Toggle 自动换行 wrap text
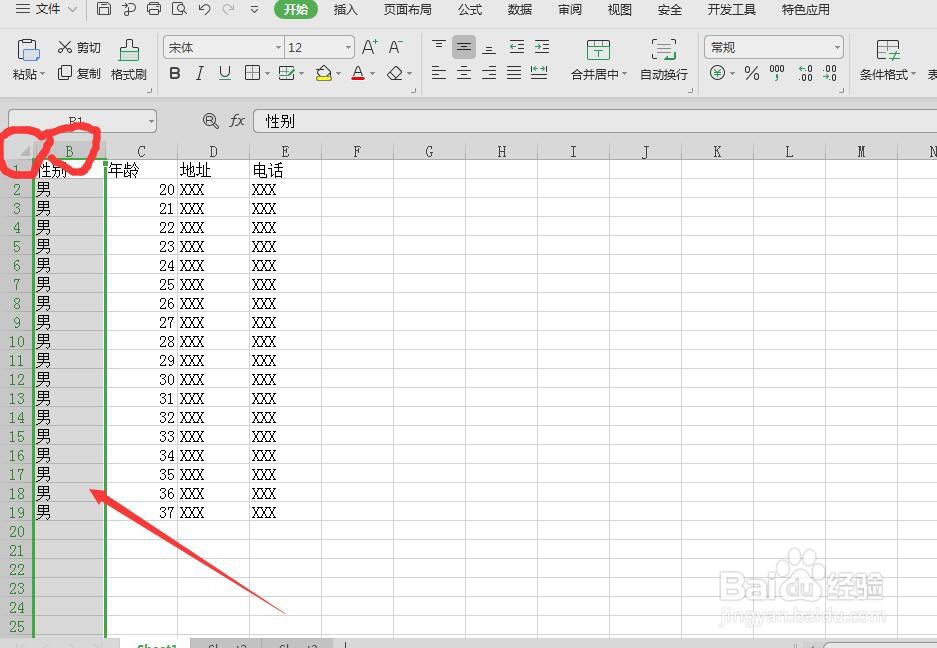The width and height of the screenshot is (937, 648). 663,60
